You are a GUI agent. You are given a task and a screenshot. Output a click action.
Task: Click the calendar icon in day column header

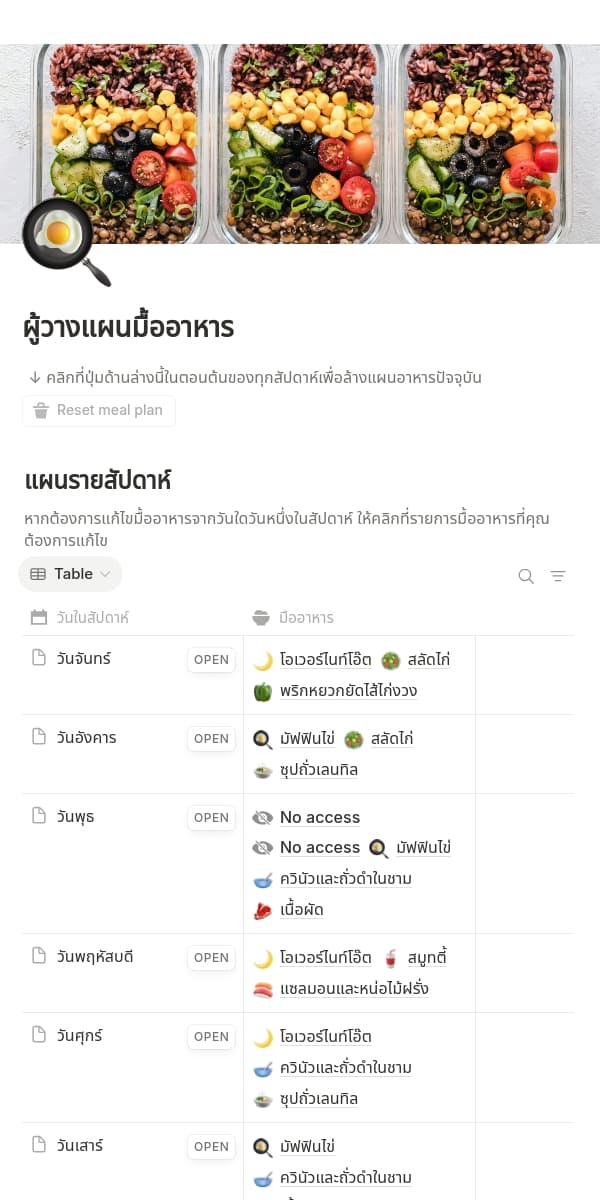tap(39, 618)
